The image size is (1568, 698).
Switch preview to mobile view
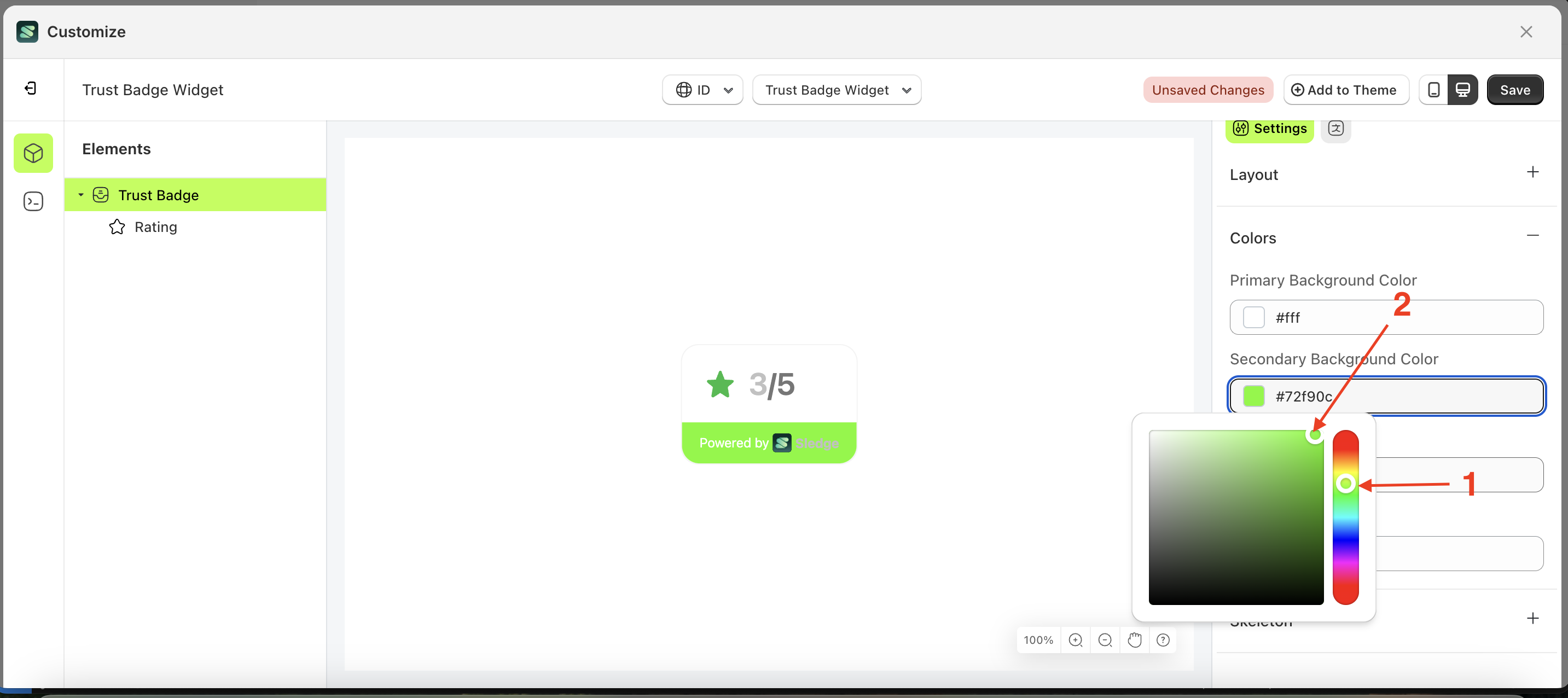(1433, 90)
